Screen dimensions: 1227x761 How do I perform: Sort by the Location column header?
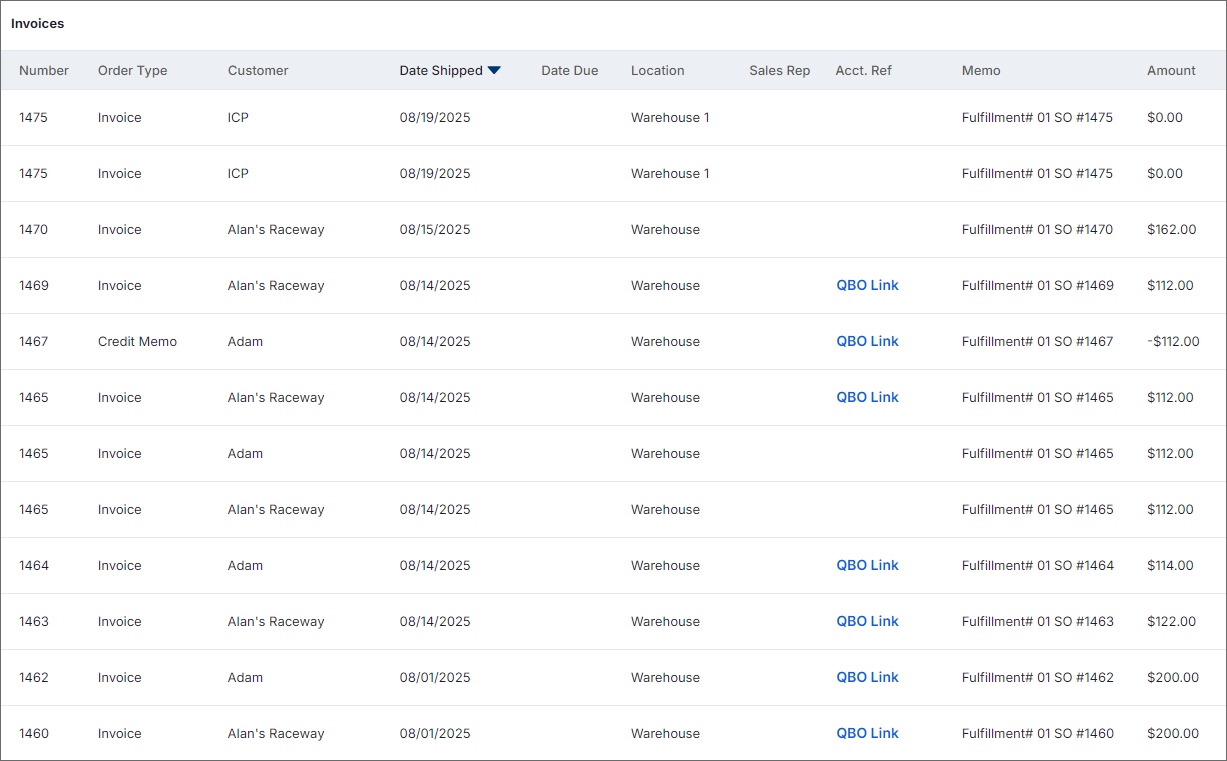pyautogui.click(x=657, y=70)
